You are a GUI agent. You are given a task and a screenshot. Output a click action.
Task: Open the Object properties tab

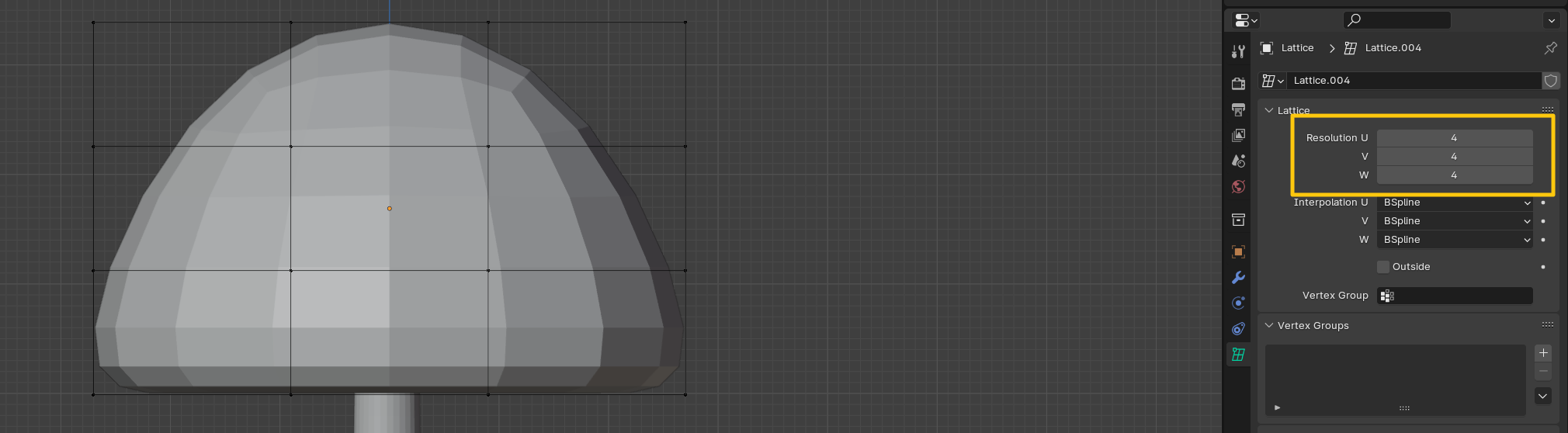click(x=1238, y=251)
